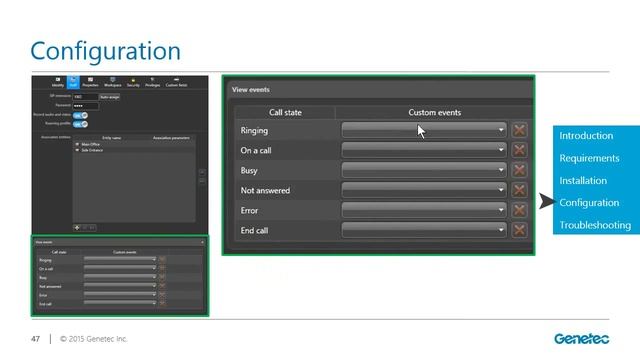Open Error dropdown in small View events panel
This screenshot has height=360, width=640.
point(120,294)
